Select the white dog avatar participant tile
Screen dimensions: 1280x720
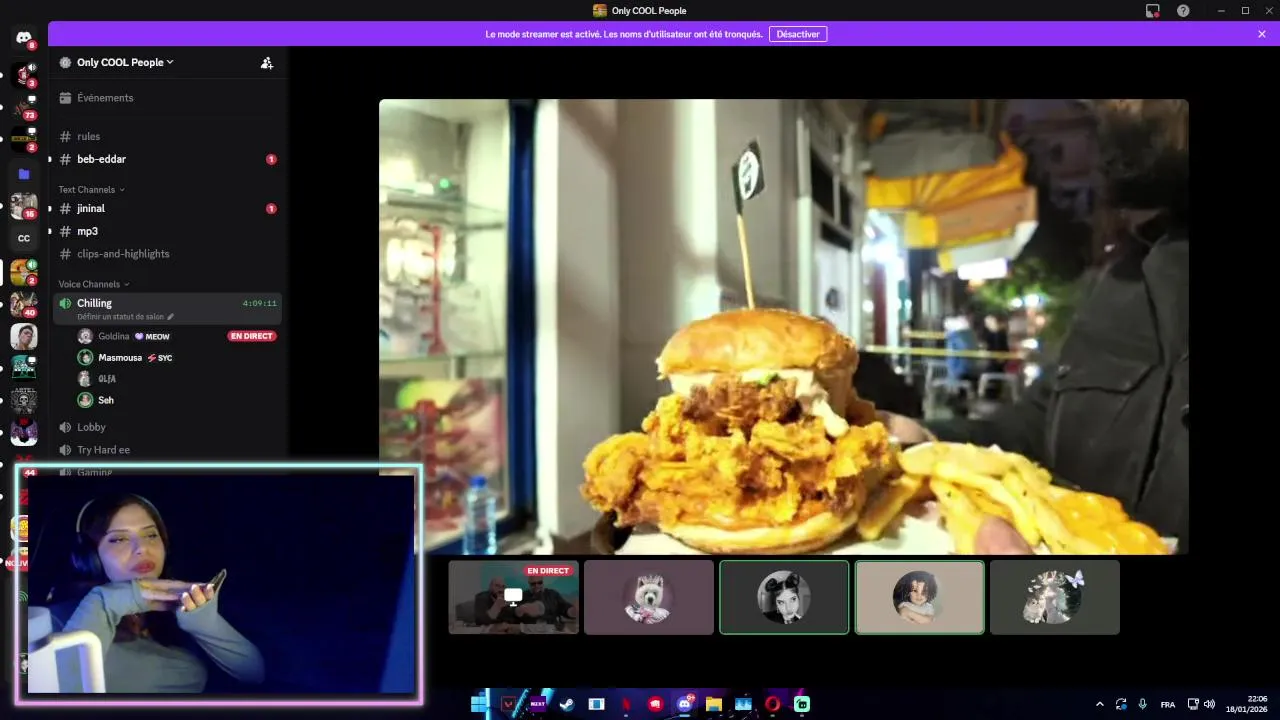pos(649,597)
